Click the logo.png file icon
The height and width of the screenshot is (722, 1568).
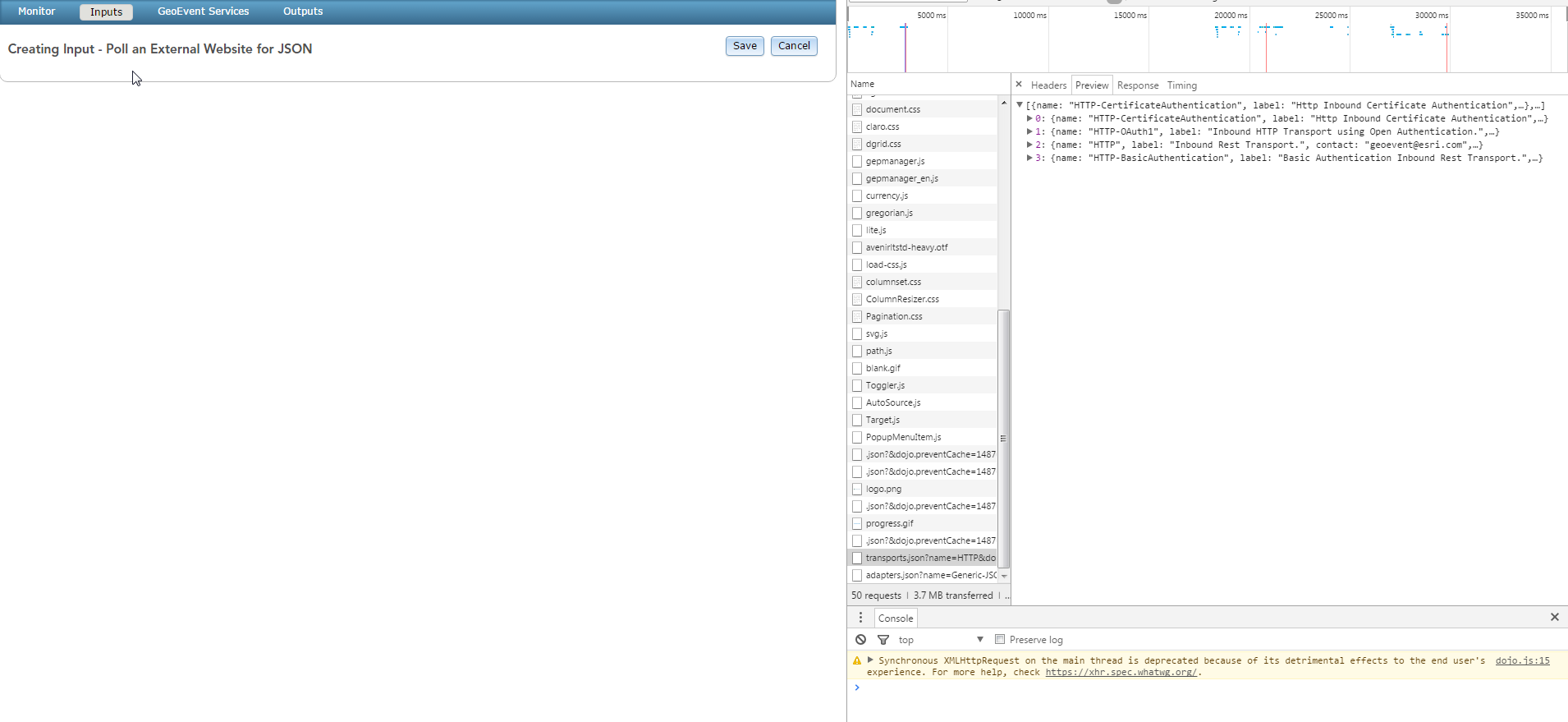857,489
